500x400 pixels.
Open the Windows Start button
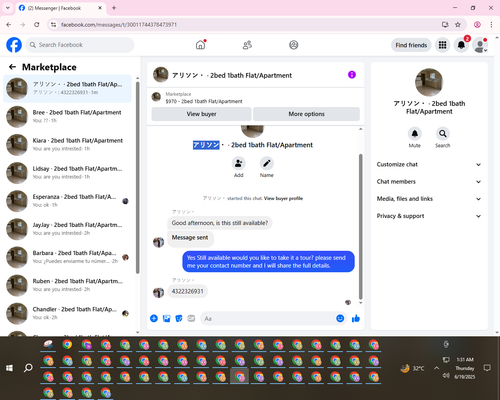pyautogui.click(x=9, y=368)
